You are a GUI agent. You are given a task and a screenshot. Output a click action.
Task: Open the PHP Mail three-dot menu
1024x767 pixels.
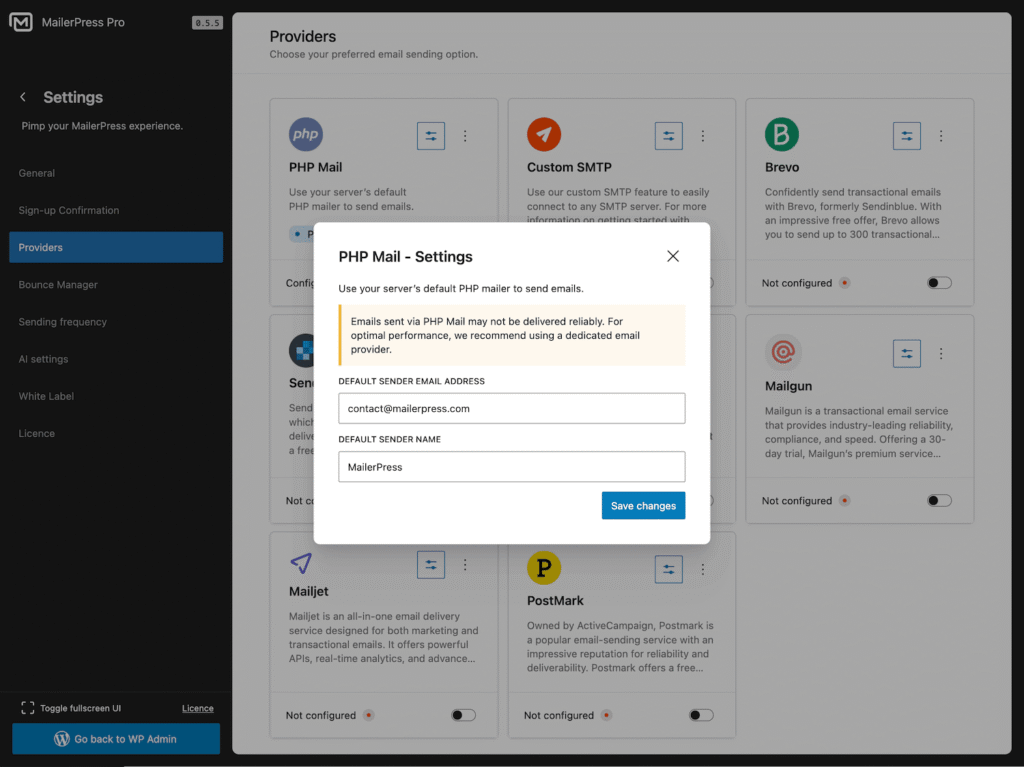pos(465,135)
